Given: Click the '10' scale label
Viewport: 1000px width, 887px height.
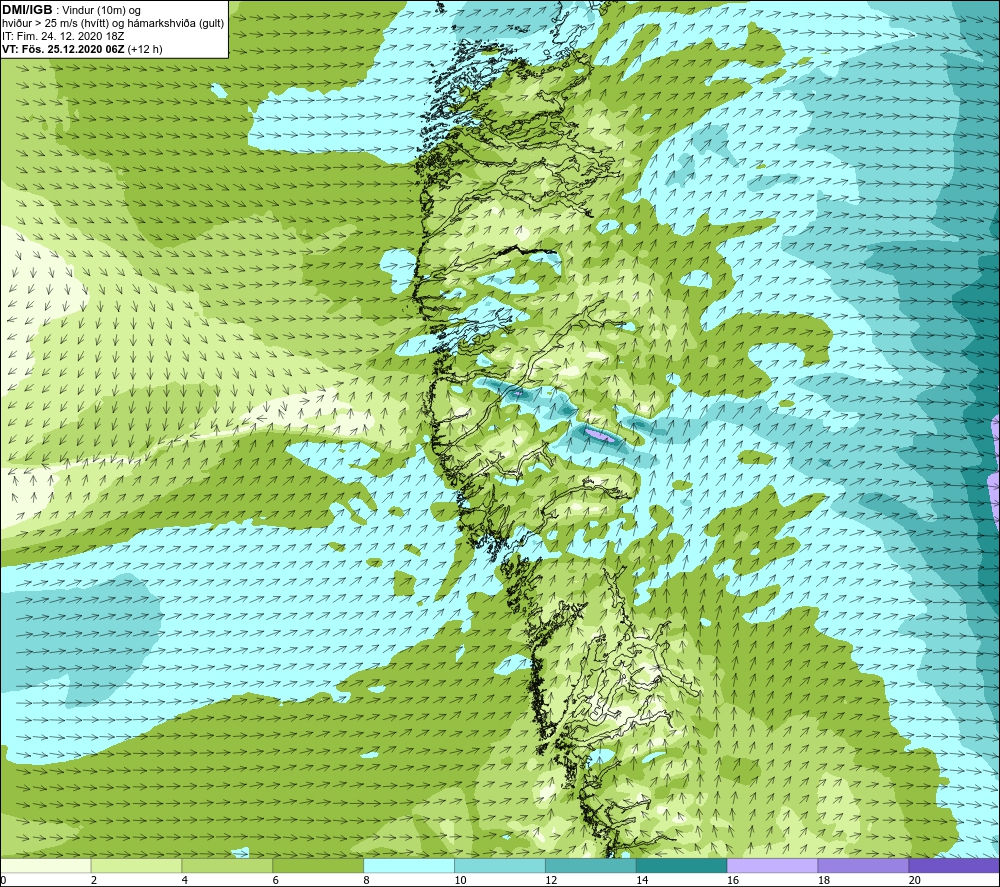Looking at the screenshot, I should point(460,881).
